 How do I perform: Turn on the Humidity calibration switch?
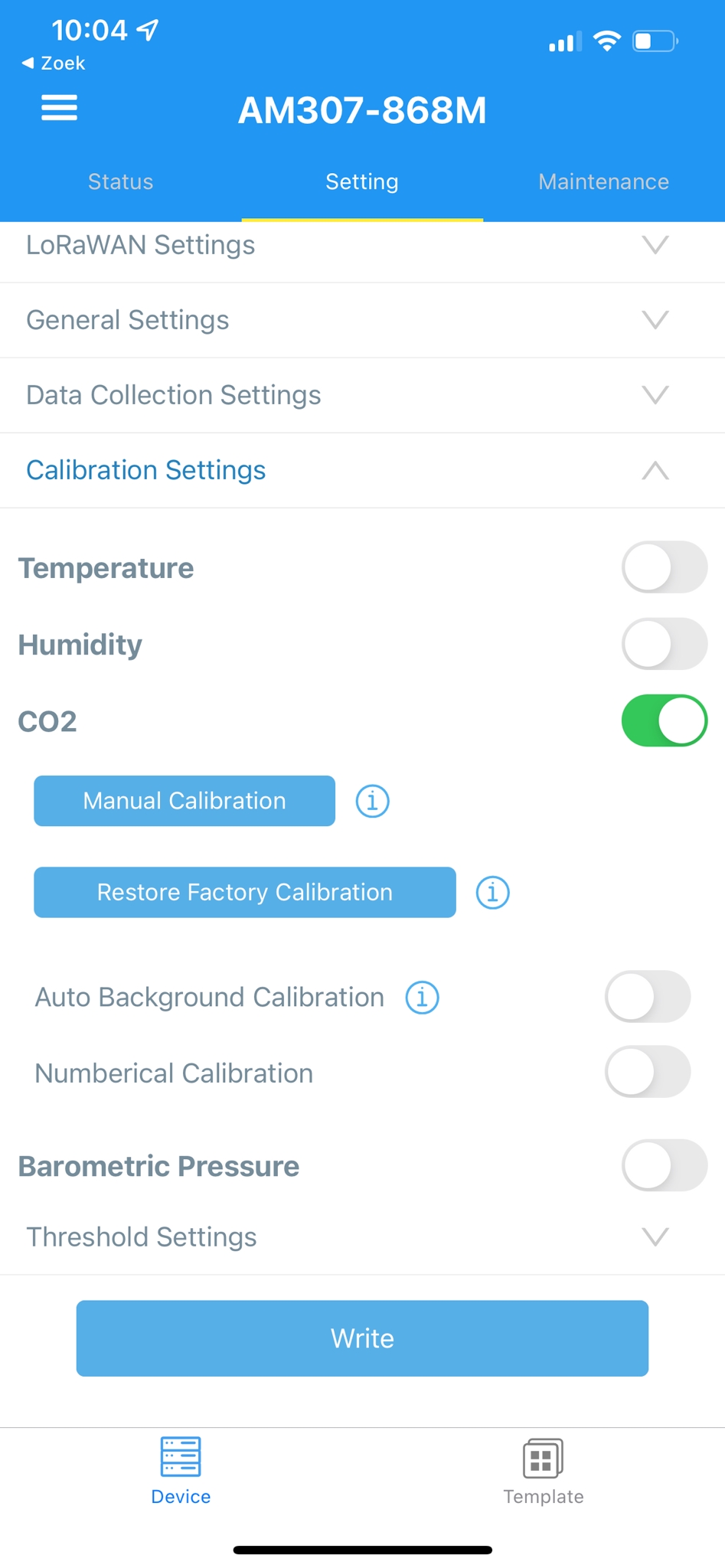(665, 644)
